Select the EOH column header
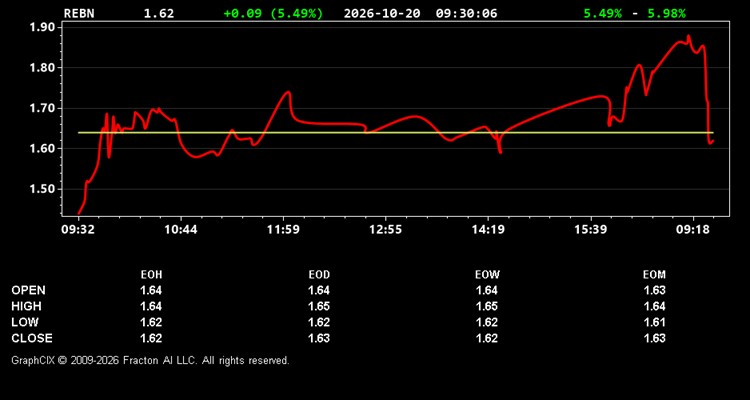The image size is (750, 400). pyautogui.click(x=151, y=275)
